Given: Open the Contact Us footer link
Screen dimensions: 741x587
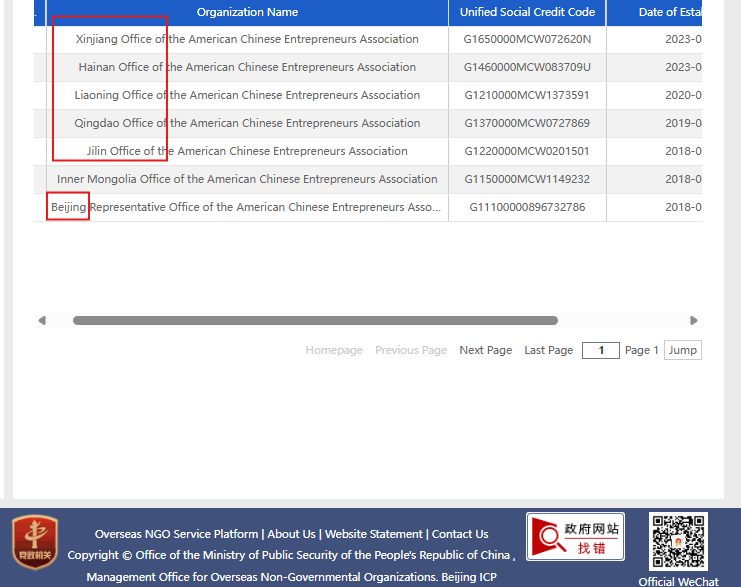Looking at the screenshot, I should pos(460,534).
